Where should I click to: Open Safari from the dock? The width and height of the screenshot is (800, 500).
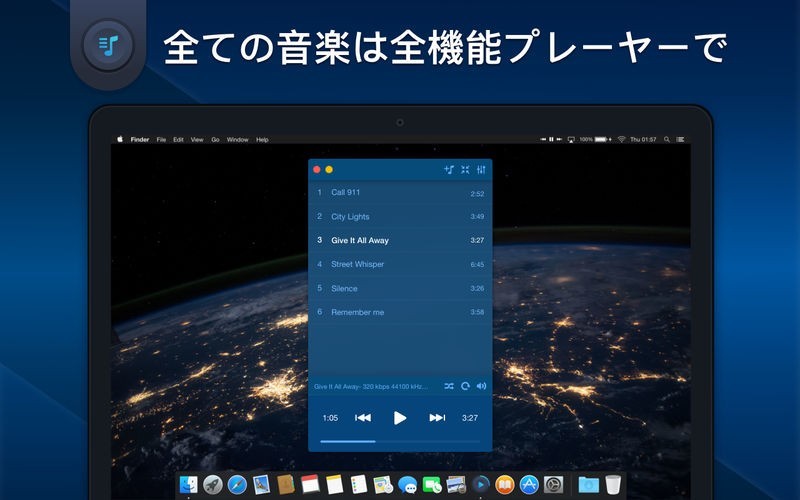click(x=236, y=485)
